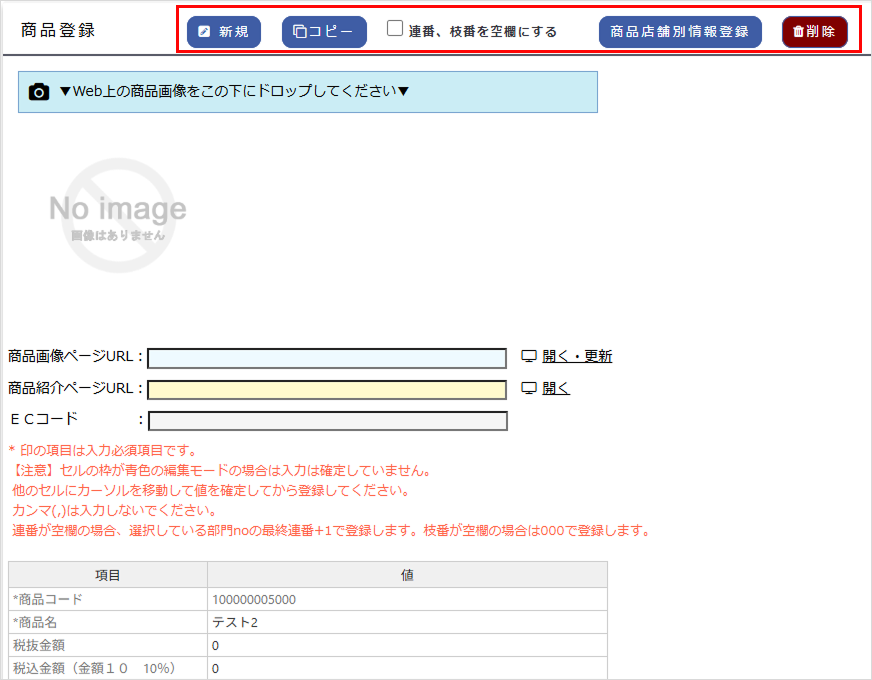Image resolution: width=872 pixels, height=680 pixels.
Task: Open 商品店舗別情報登録
Action: coord(680,32)
